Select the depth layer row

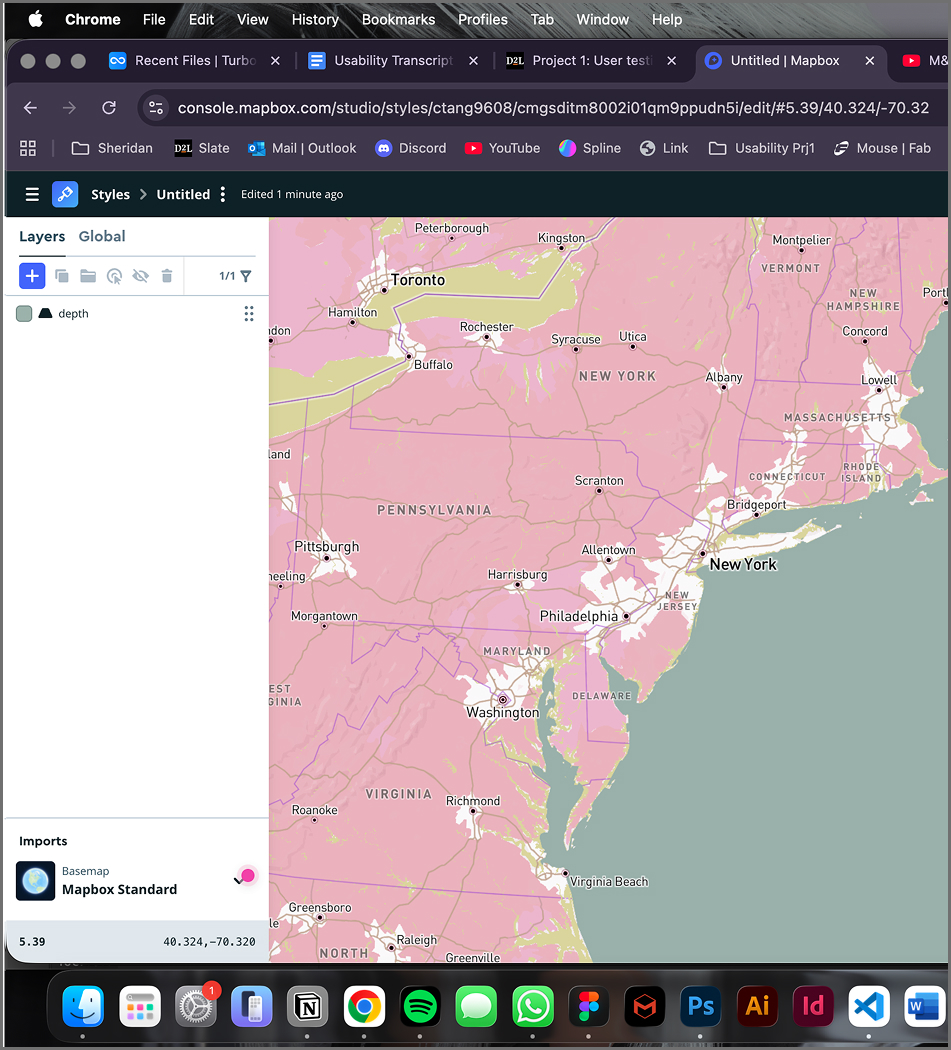click(x=130, y=314)
